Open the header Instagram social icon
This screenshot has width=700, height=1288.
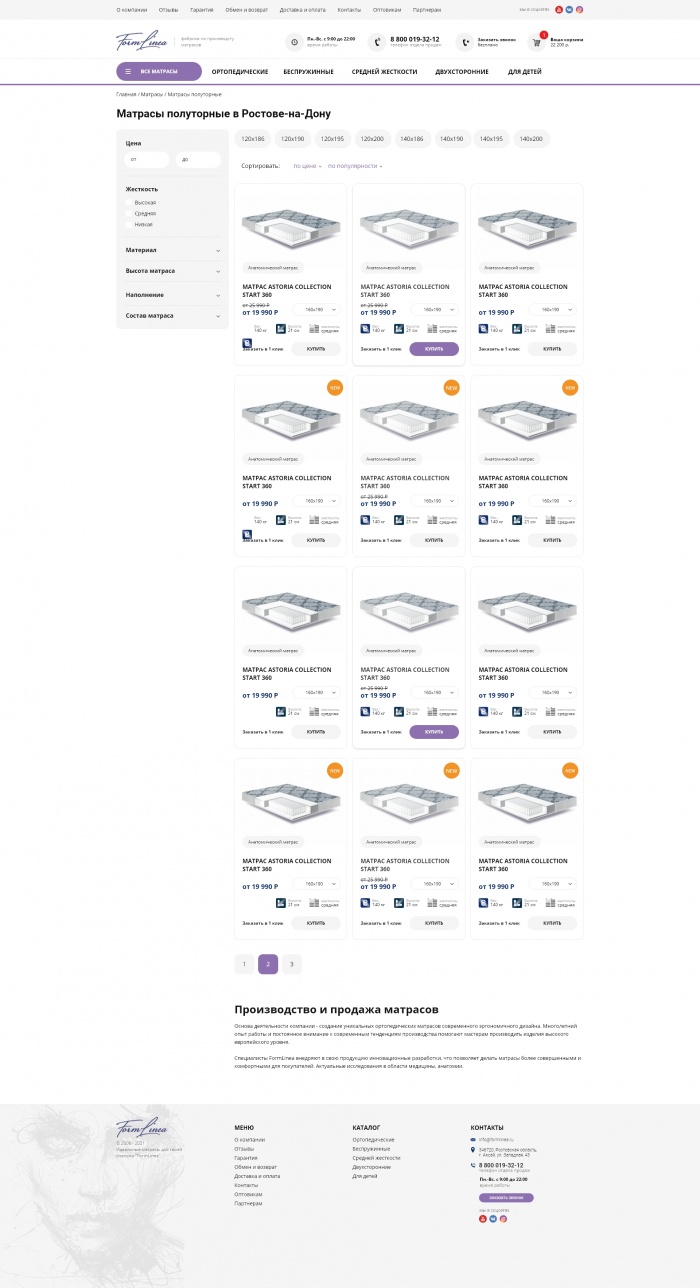[579, 9]
